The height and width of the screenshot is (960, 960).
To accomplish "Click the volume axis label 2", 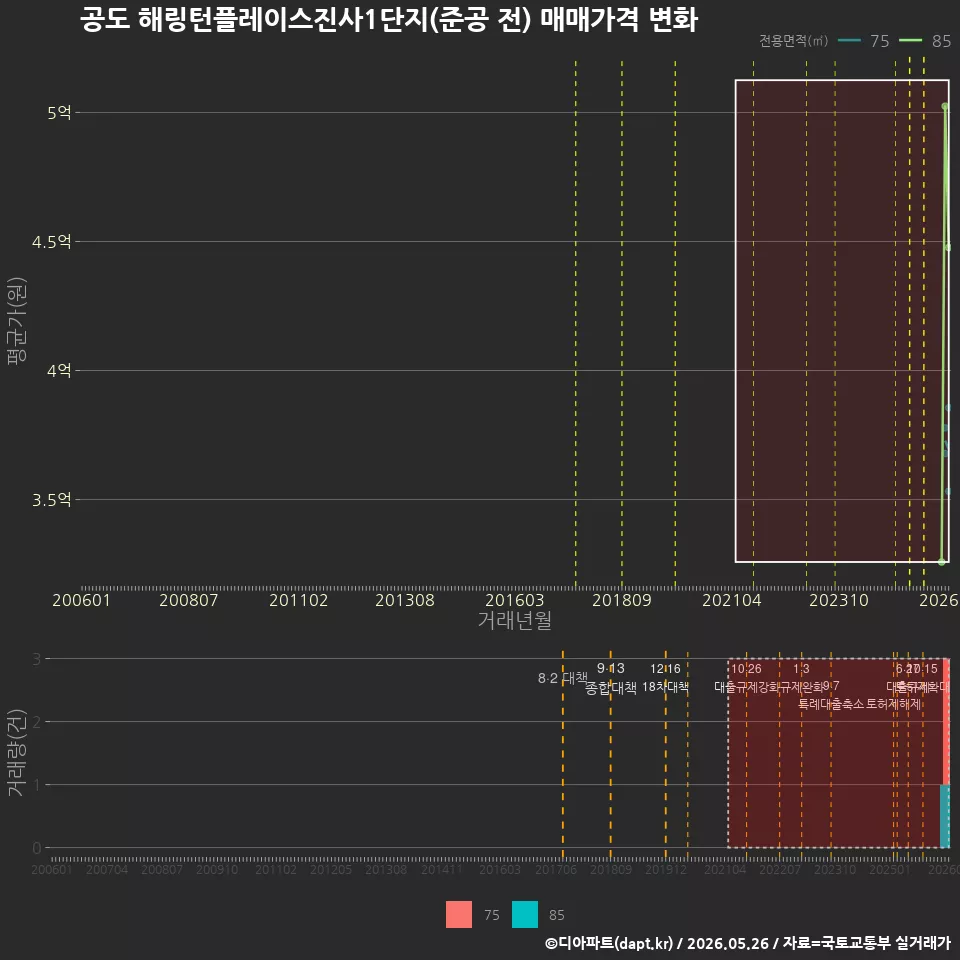I will [x=37, y=722].
